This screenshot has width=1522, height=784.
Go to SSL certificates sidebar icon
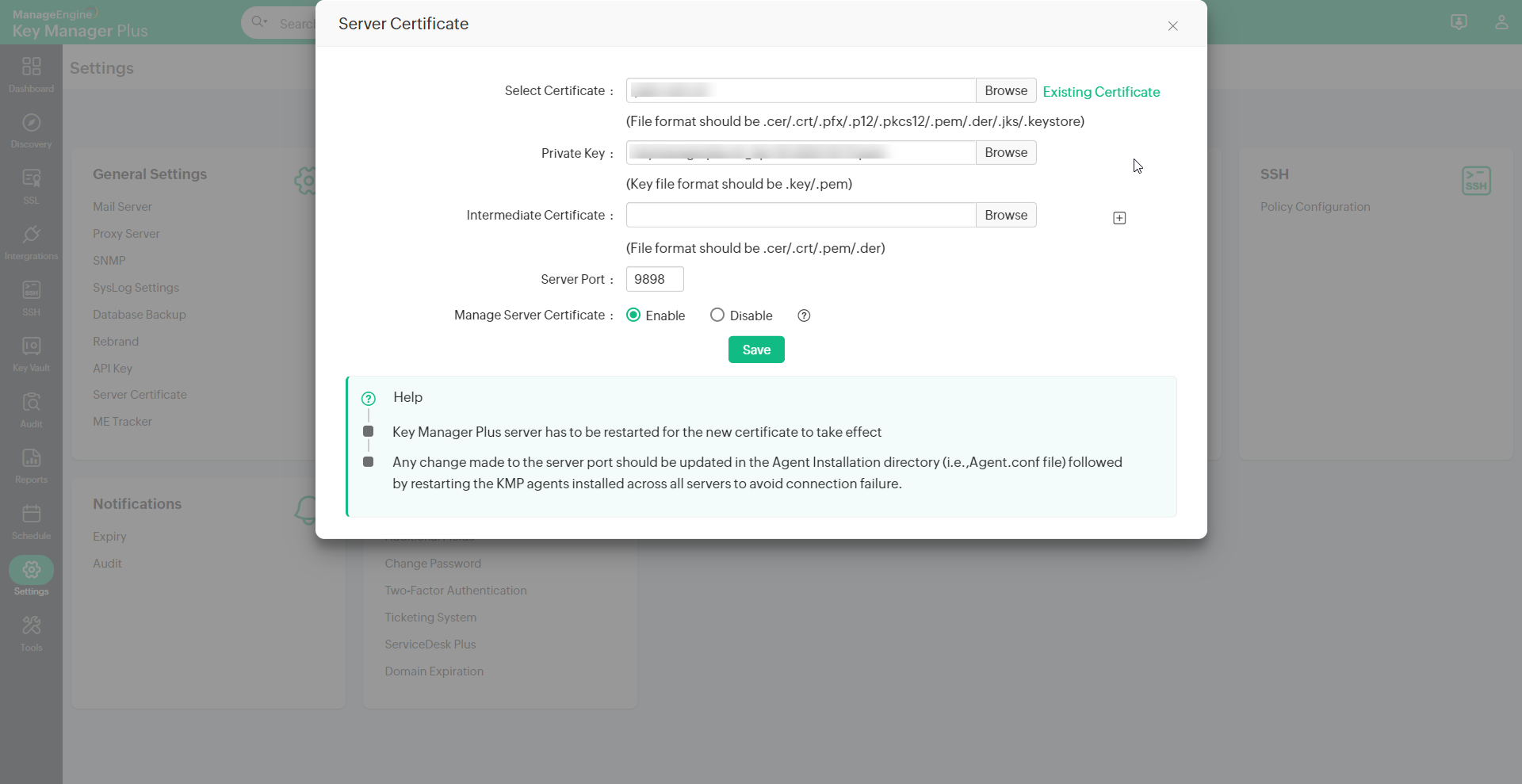(31, 179)
